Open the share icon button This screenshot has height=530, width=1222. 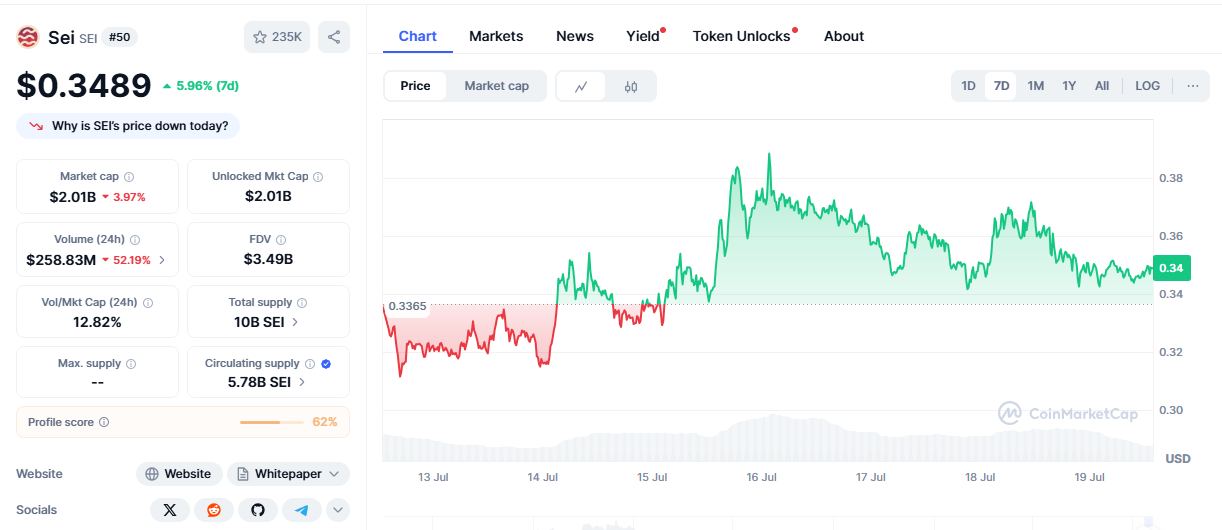point(334,37)
